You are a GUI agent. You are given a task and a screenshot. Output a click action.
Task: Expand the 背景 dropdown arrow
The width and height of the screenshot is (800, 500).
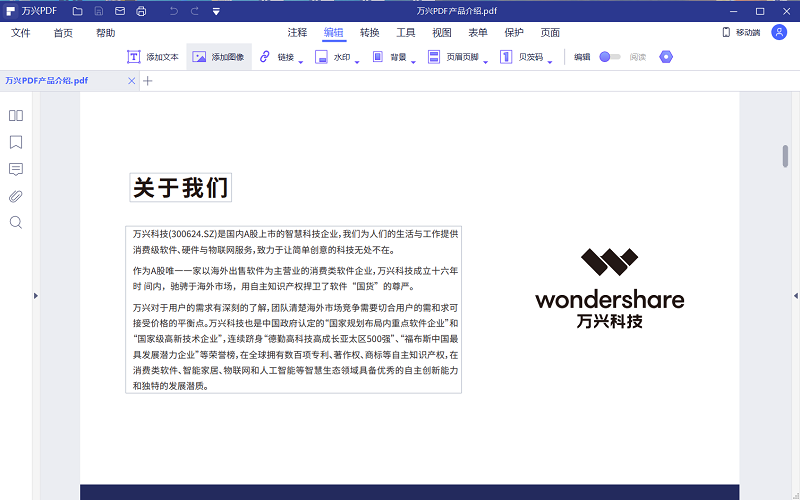414,62
